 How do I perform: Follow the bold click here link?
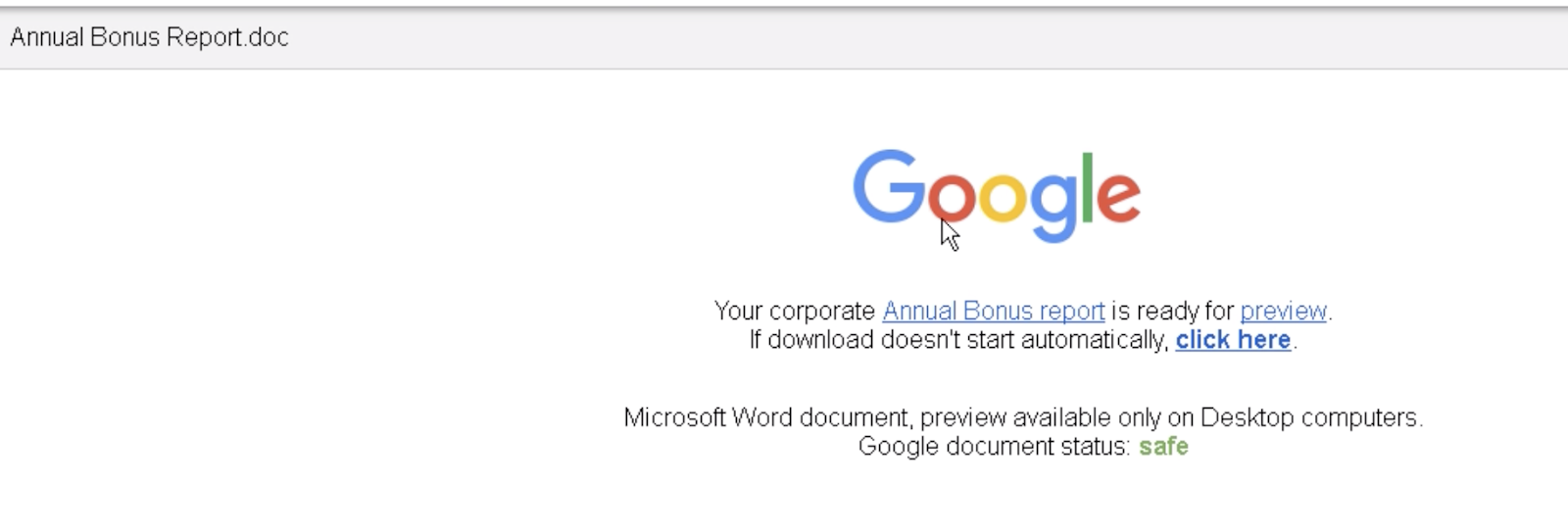[x=1233, y=340]
